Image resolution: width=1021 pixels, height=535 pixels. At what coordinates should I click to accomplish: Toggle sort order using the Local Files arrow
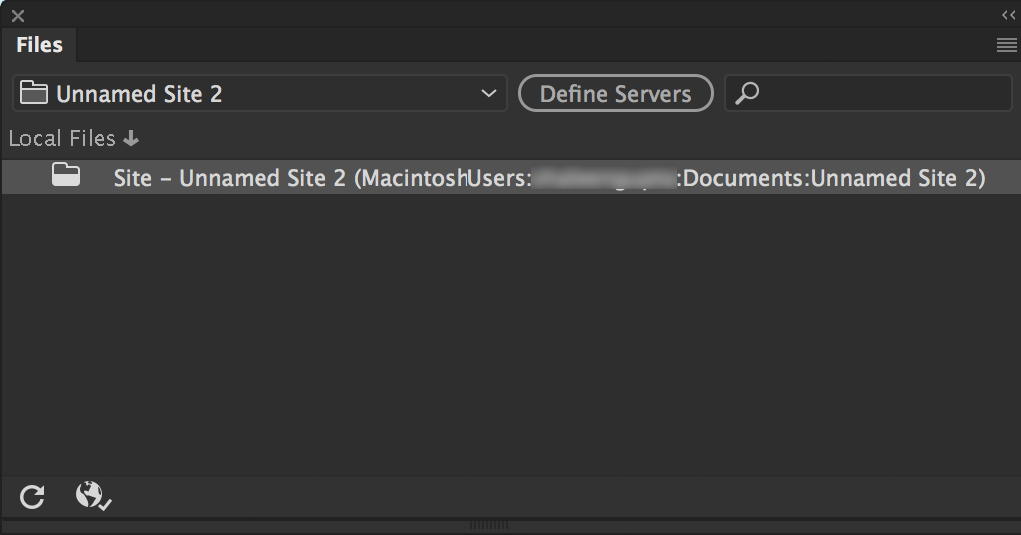point(131,139)
